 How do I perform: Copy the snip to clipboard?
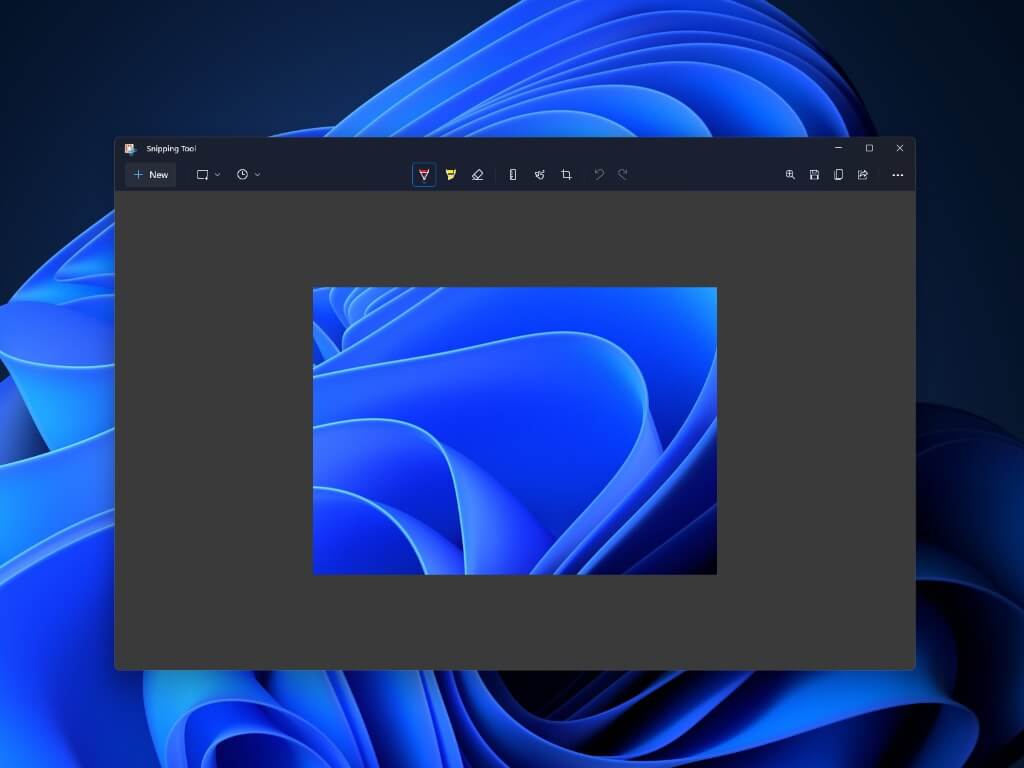pyautogui.click(x=838, y=175)
